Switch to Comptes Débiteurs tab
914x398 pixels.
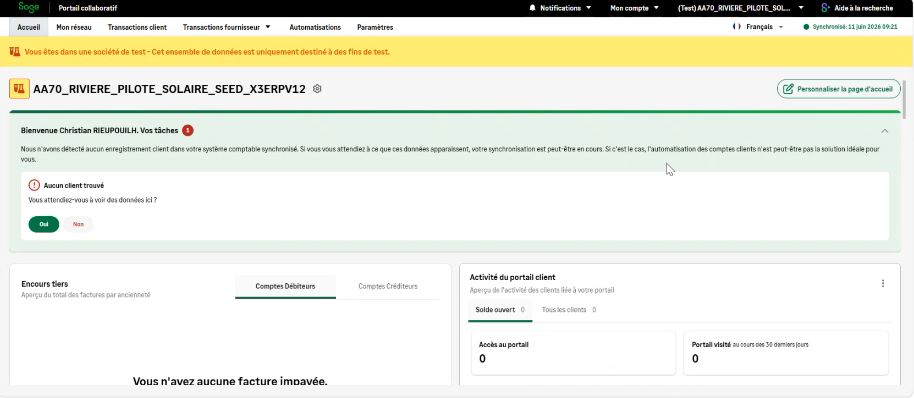pos(286,286)
